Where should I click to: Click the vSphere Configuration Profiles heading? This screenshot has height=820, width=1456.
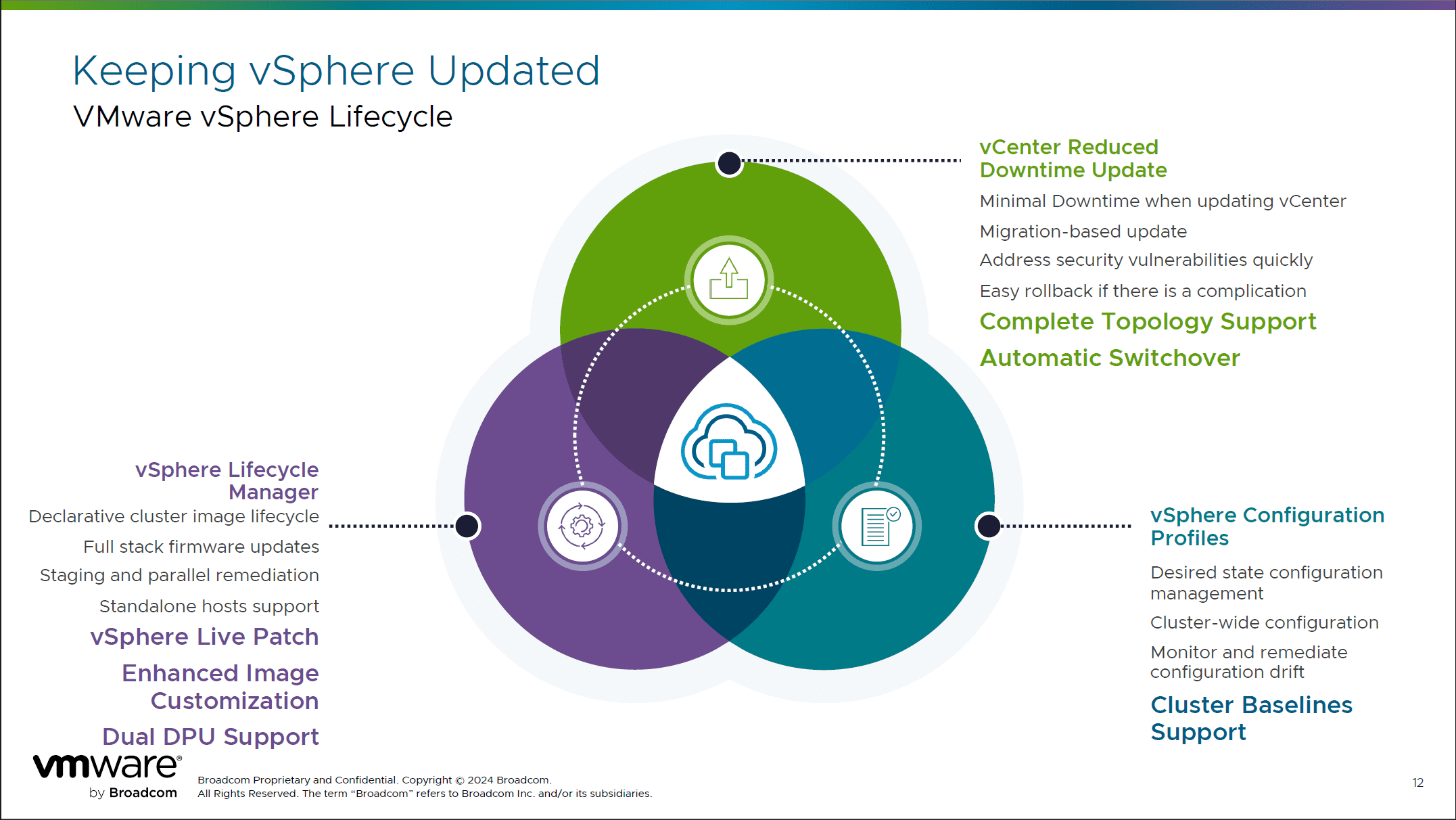[1267, 526]
